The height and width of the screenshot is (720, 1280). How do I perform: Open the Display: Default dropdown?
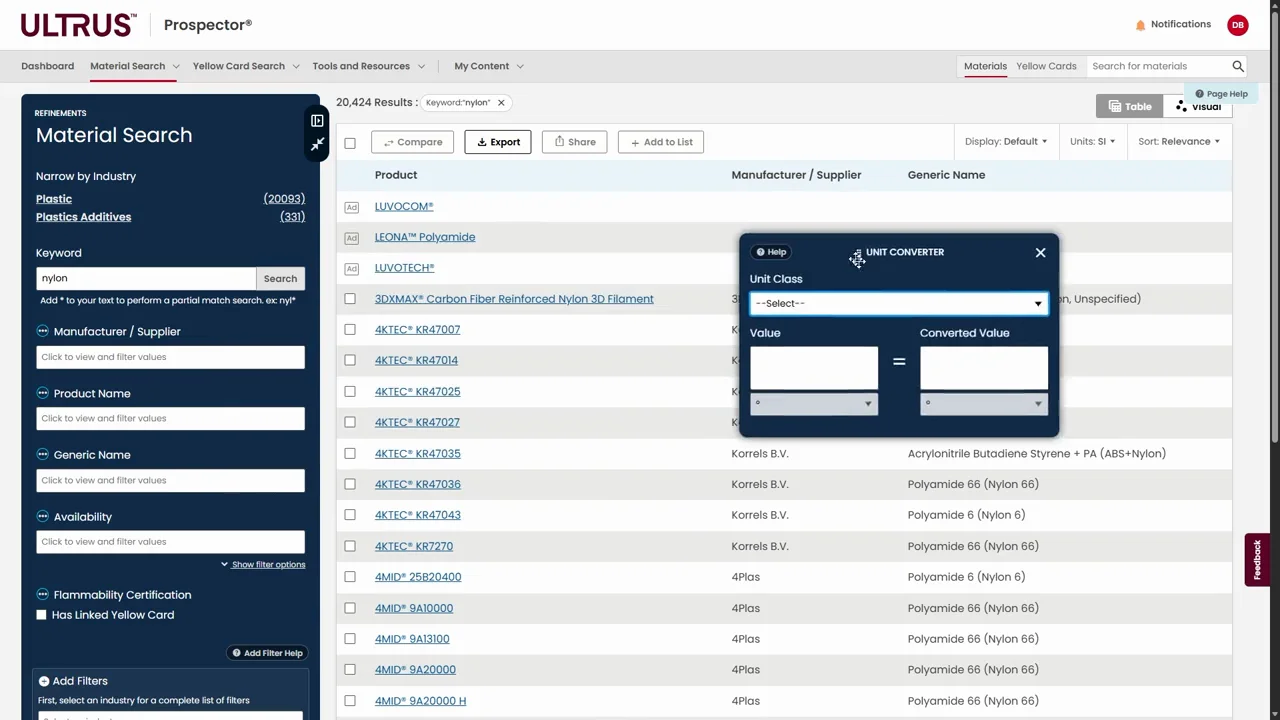point(1005,141)
